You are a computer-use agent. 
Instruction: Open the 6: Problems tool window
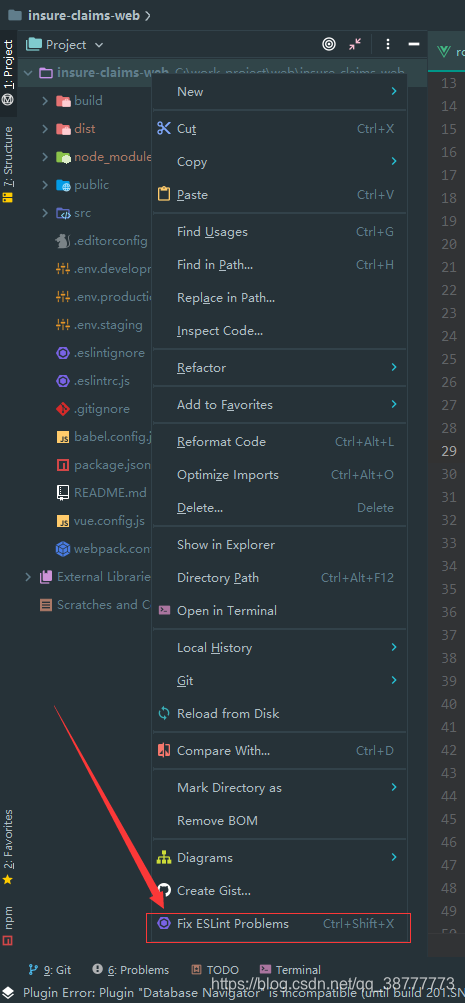pyautogui.click(x=131, y=970)
